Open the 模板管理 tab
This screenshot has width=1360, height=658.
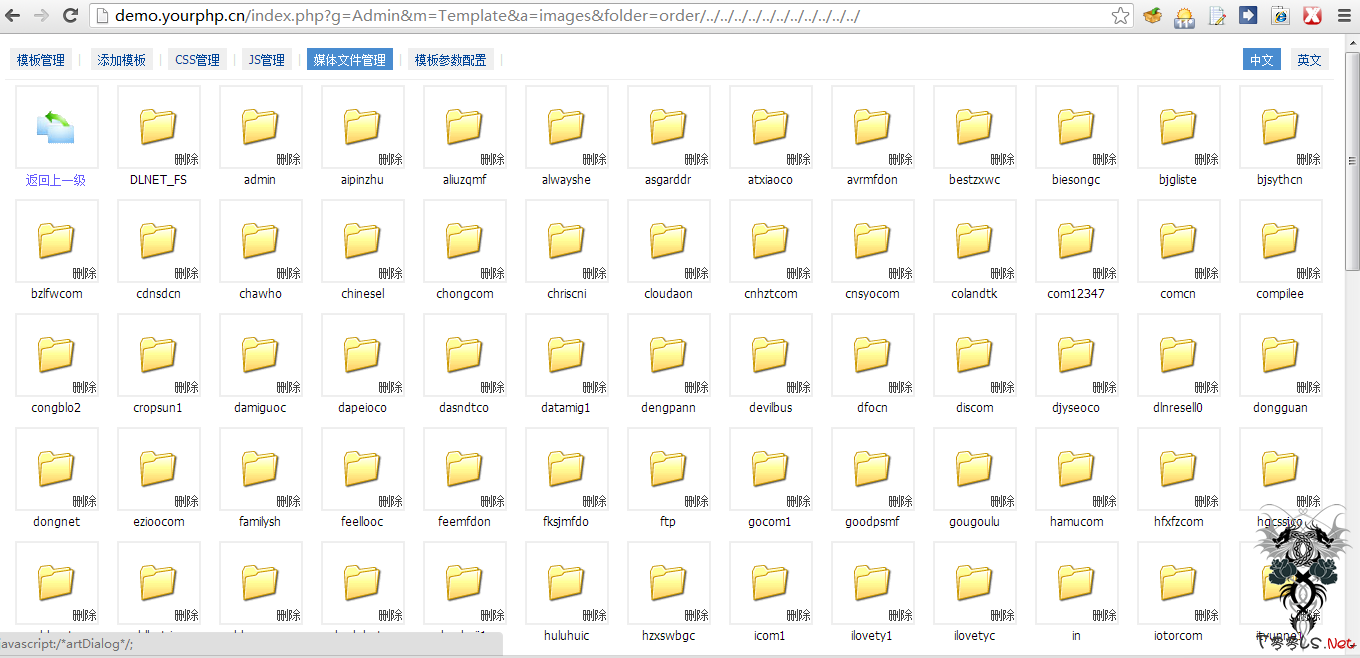41,60
